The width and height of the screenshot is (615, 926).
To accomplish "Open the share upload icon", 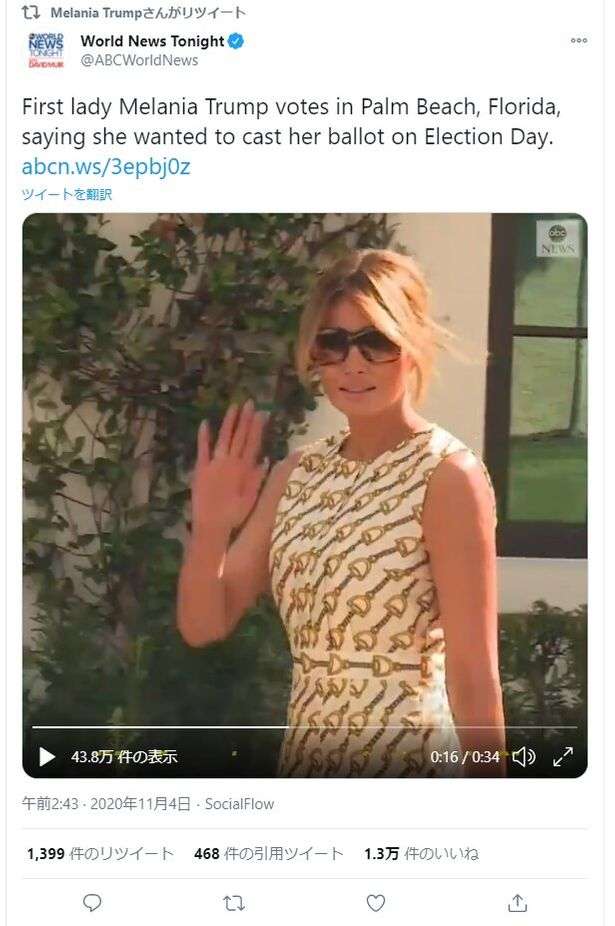I will coord(518,902).
